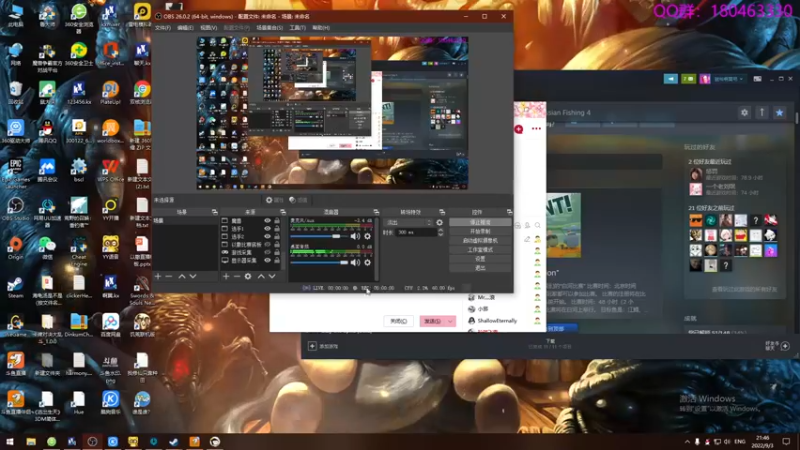Click 启动虚拟摄像机 button

pos(480,241)
